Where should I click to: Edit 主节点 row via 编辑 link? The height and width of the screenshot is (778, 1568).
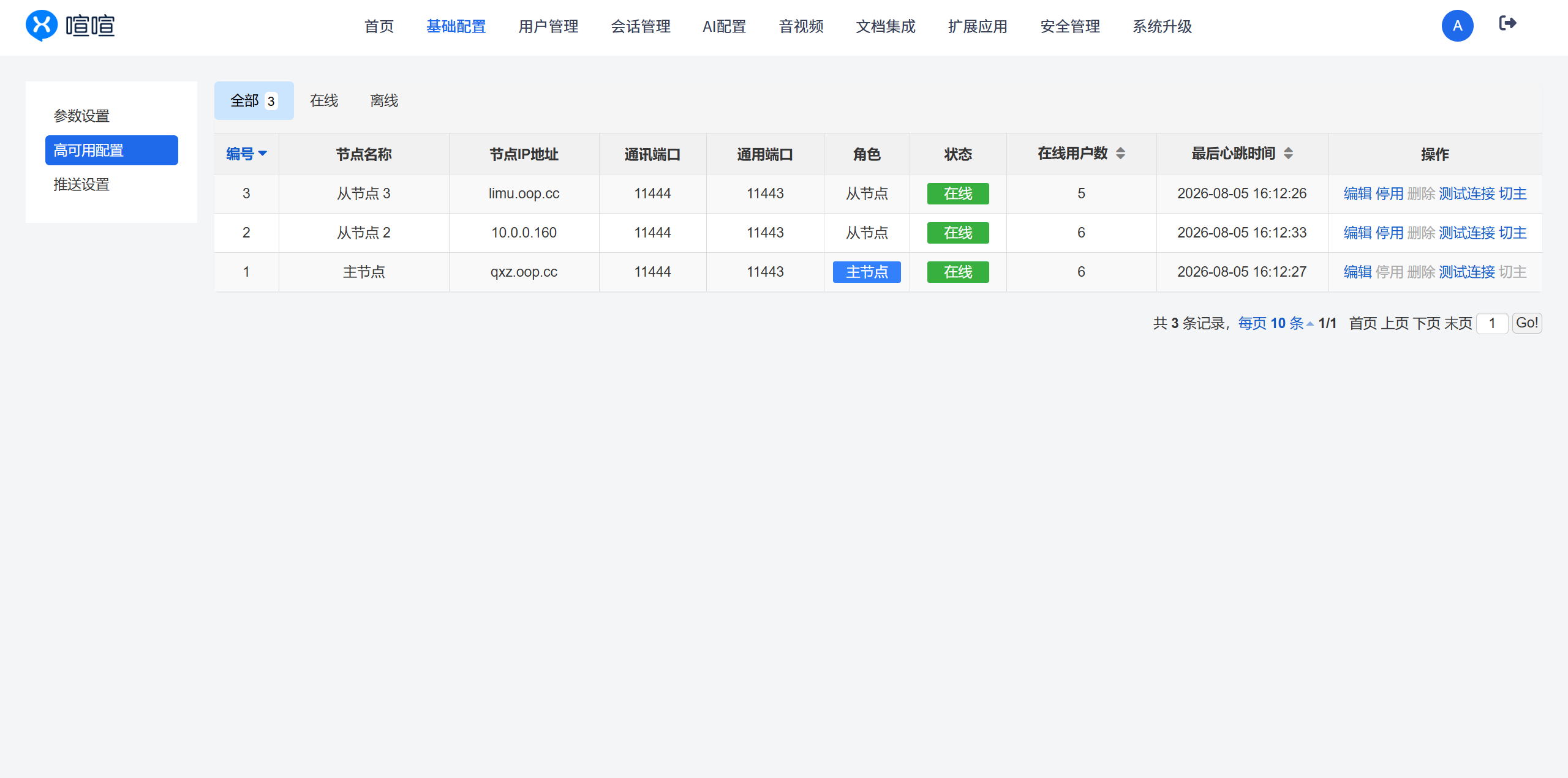(1357, 272)
